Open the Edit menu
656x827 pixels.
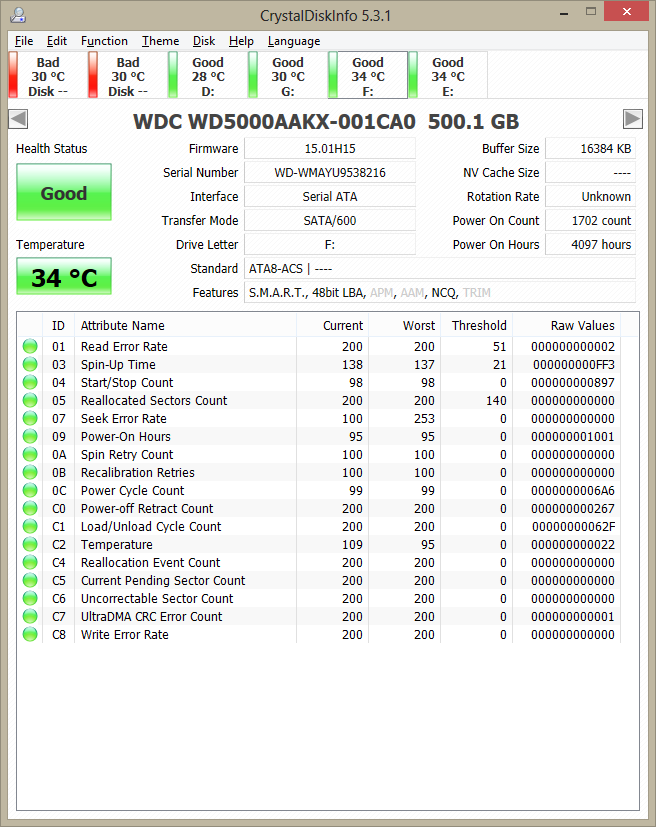(56, 41)
